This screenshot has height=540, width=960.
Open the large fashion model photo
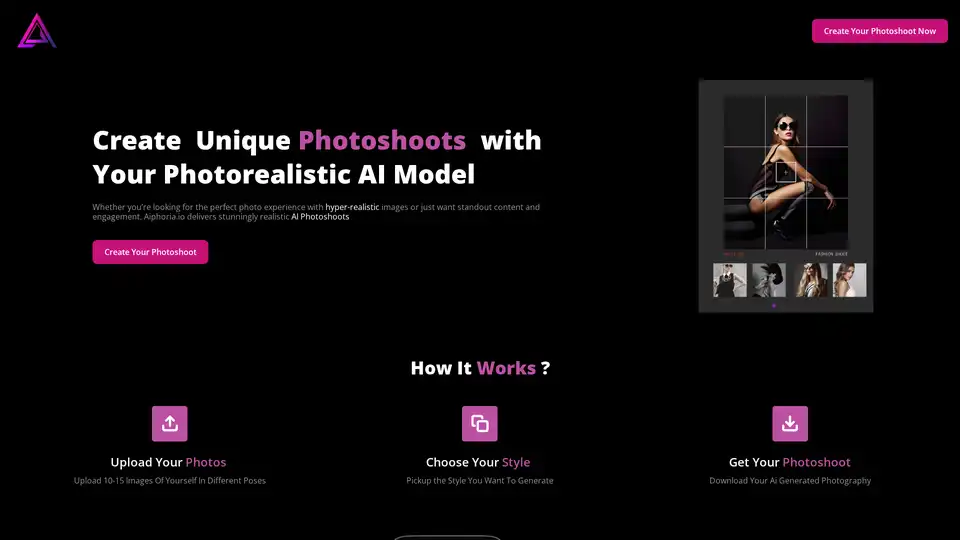coord(785,170)
